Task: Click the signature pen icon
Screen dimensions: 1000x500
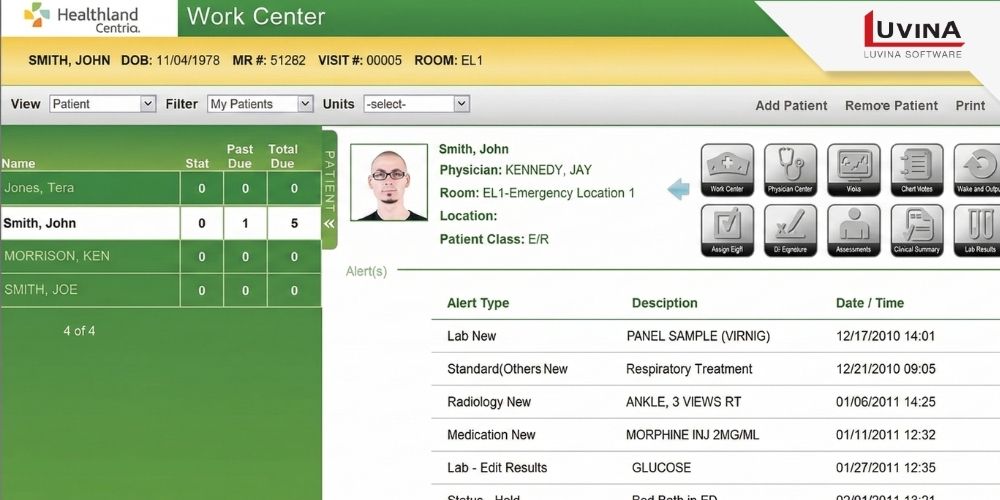Action: pos(790,229)
